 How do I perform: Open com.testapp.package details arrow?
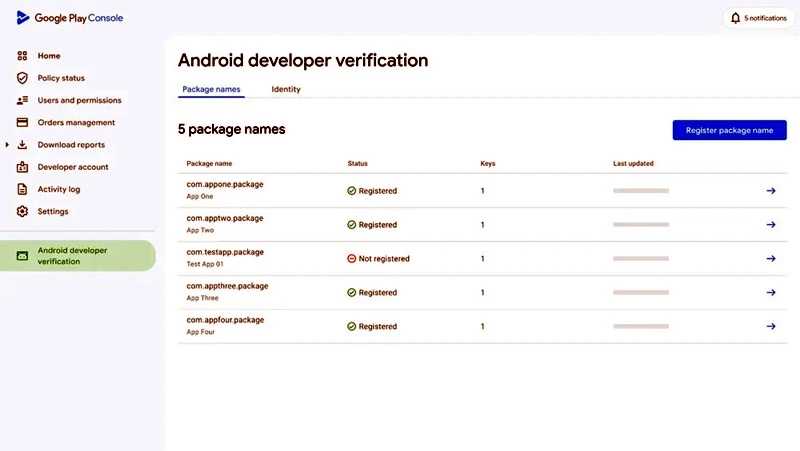771,259
